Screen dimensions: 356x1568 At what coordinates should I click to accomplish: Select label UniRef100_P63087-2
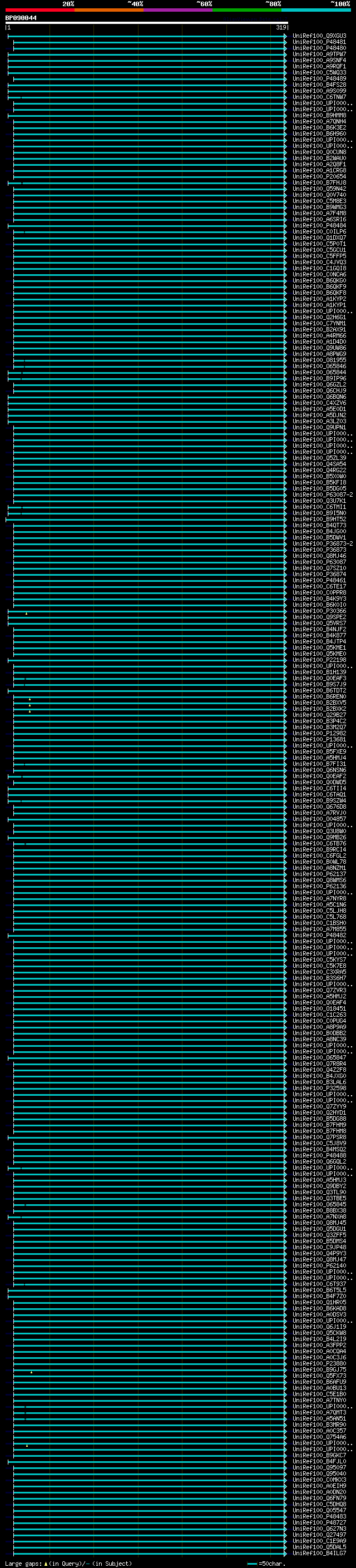pos(323,495)
